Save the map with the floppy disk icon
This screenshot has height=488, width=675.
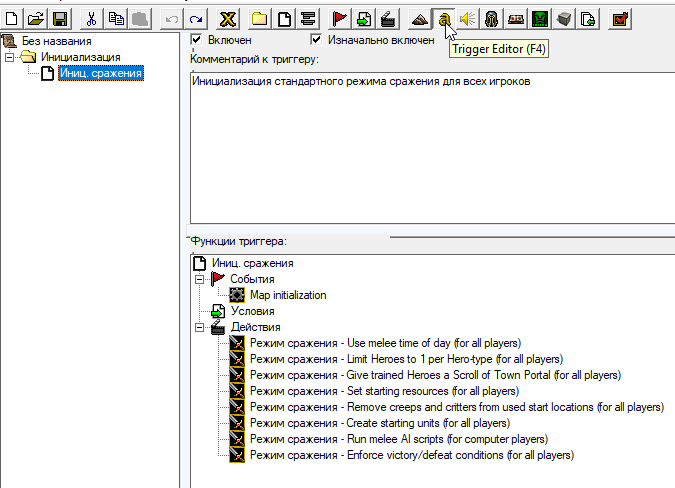[60, 19]
